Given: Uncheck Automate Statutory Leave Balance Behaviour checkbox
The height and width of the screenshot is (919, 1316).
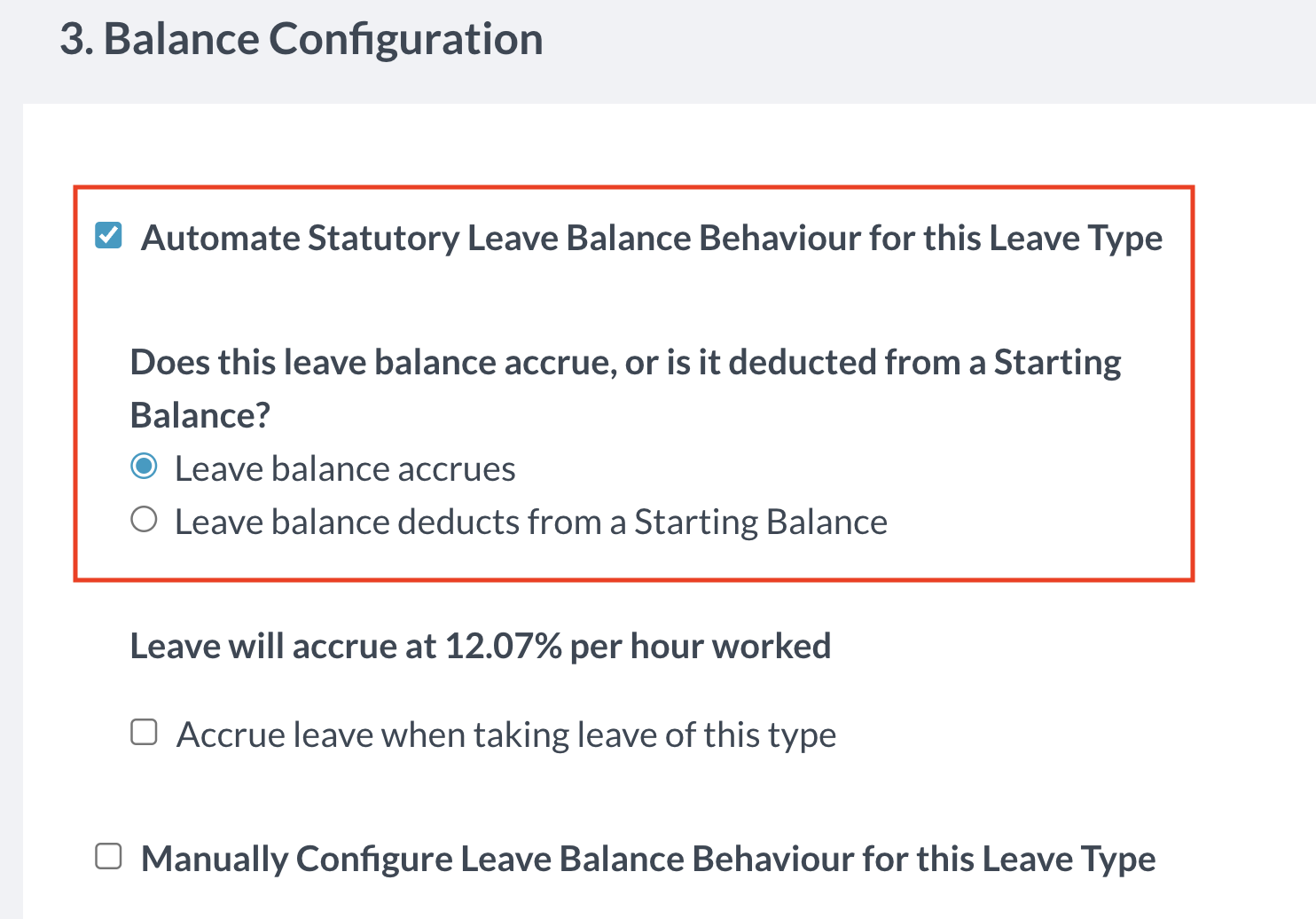Looking at the screenshot, I should 108,236.
